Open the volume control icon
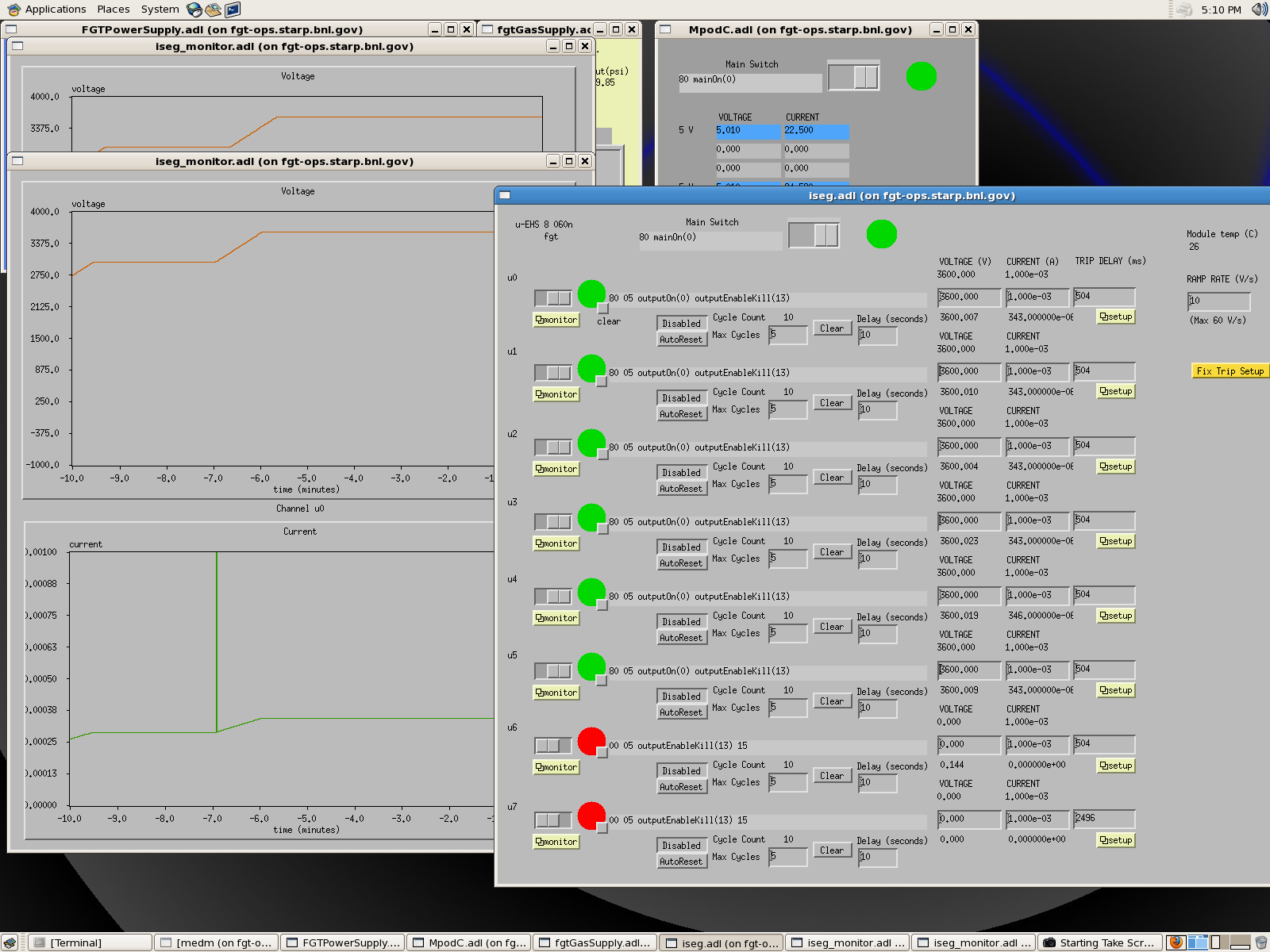1270x952 pixels. click(1259, 10)
